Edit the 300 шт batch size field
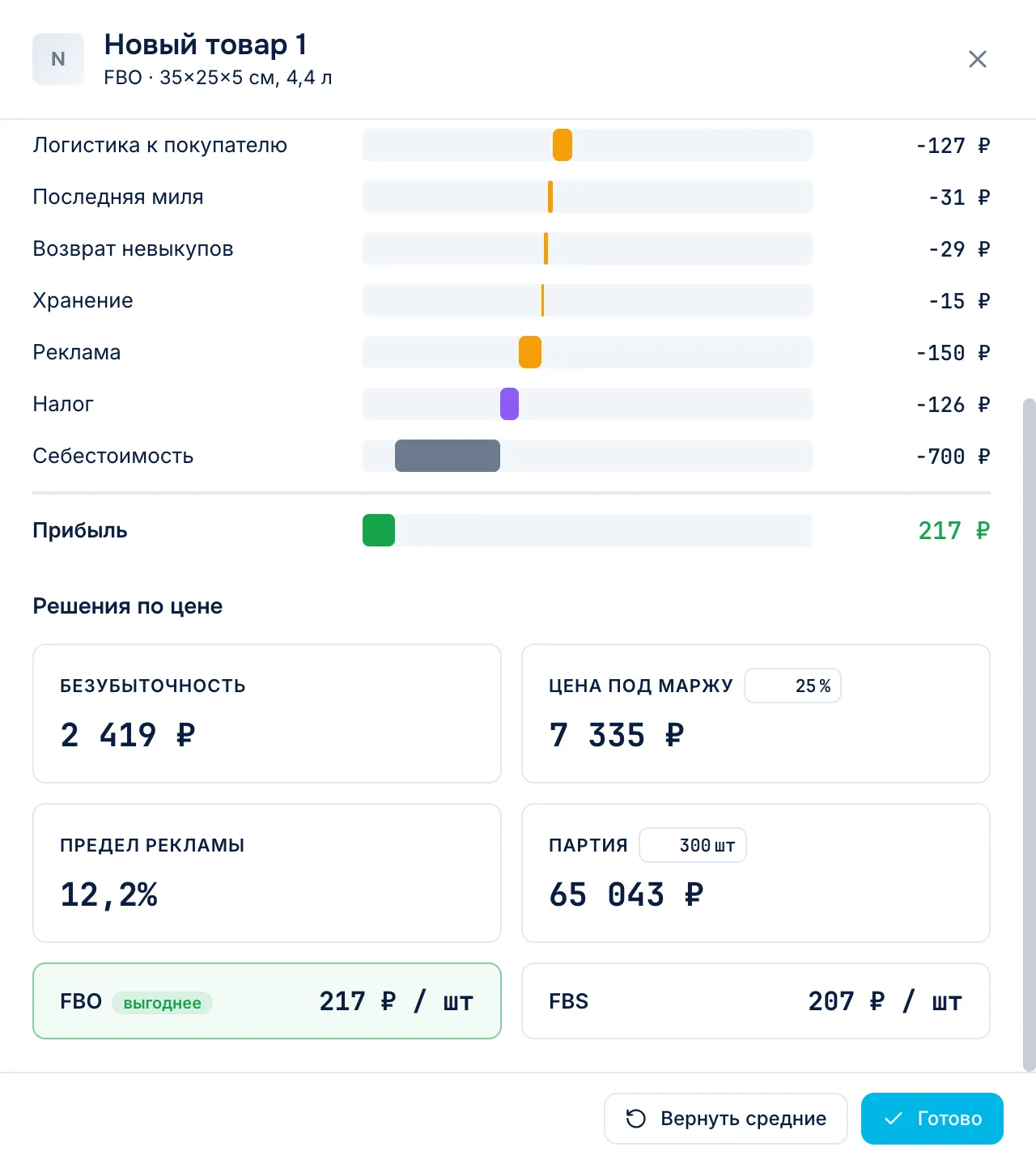 (693, 845)
